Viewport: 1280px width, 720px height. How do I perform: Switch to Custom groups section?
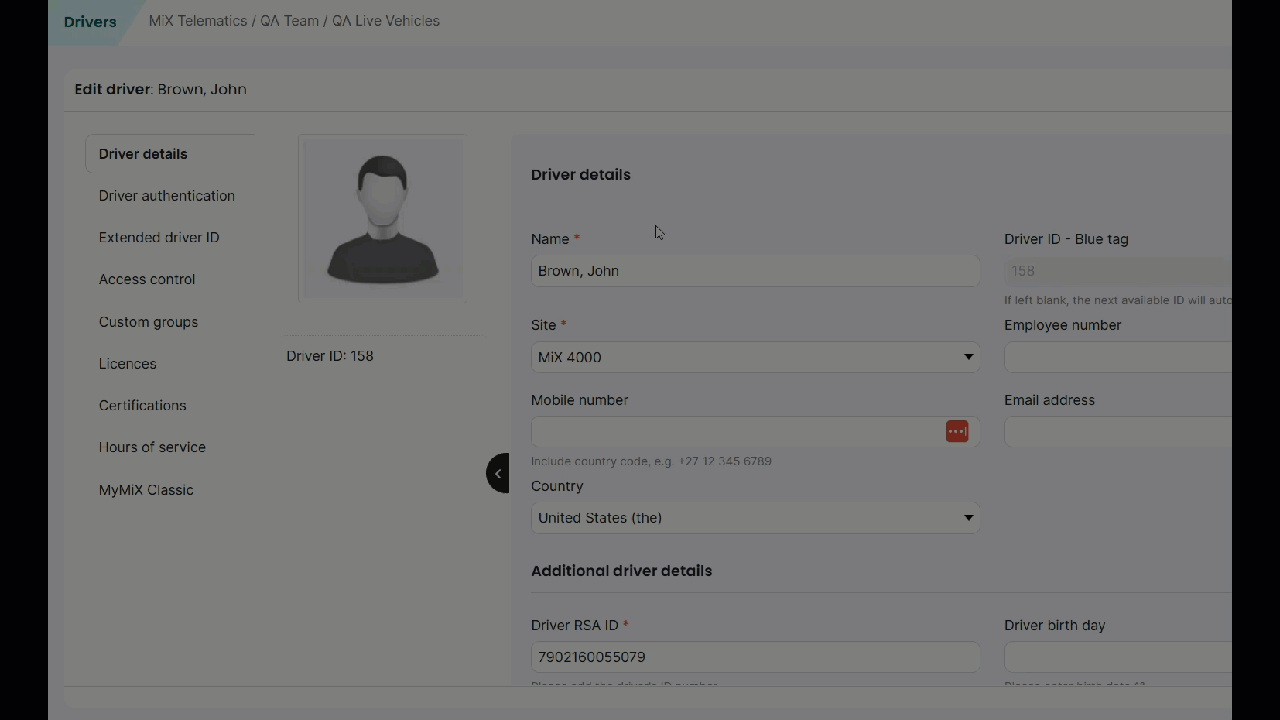tap(148, 322)
